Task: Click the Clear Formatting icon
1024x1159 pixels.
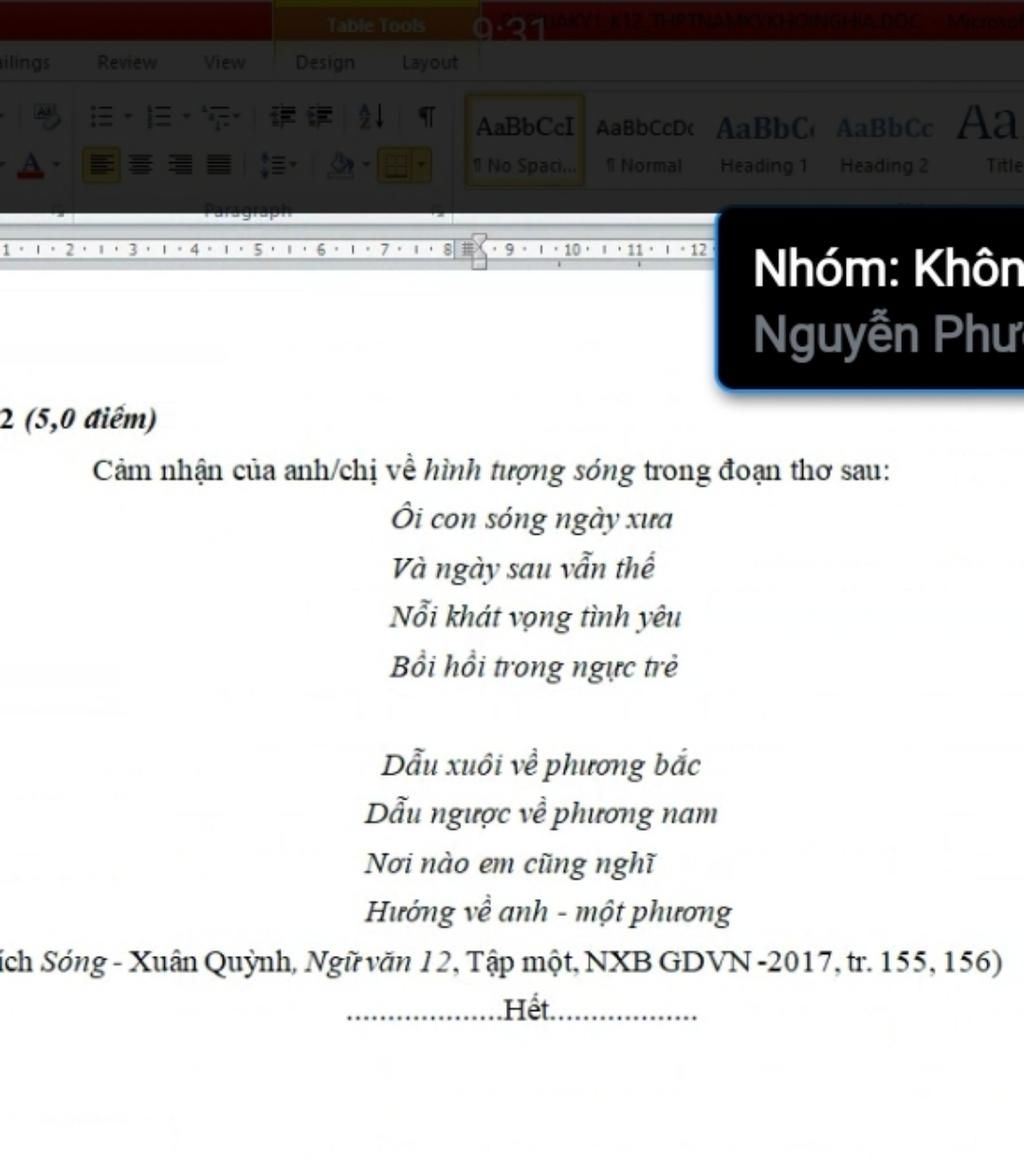Action: (47, 117)
